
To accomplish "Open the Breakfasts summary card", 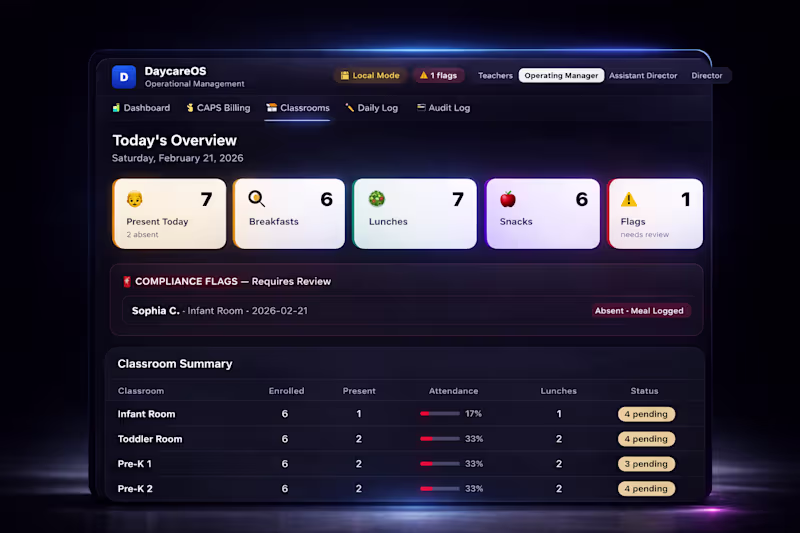I will [x=289, y=214].
